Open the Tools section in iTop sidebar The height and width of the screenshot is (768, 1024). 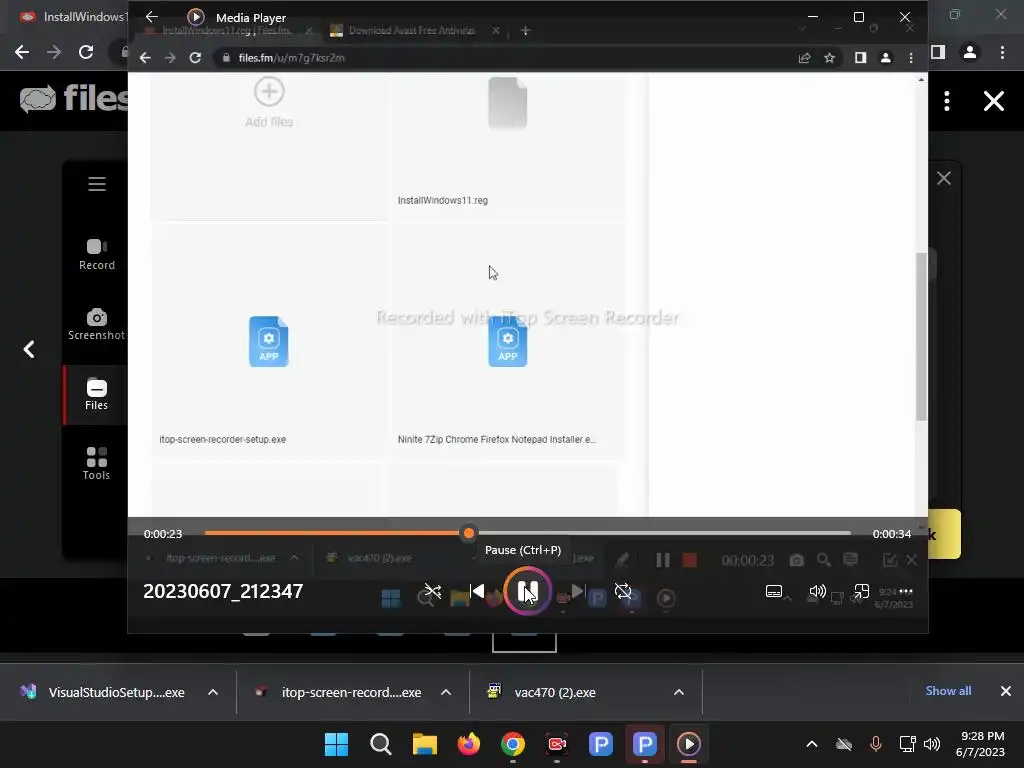[x=97, y=464]
